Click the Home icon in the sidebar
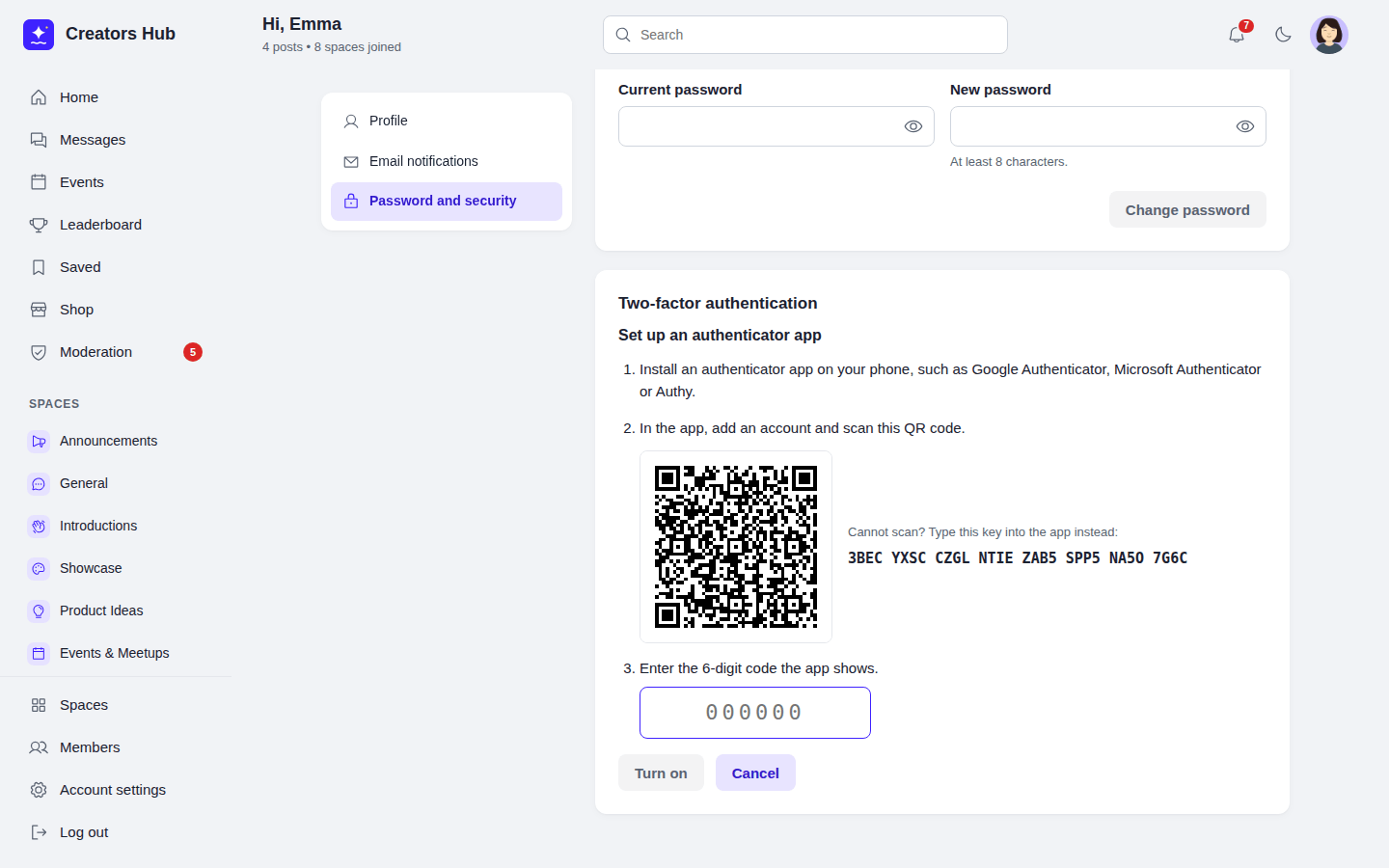Screen dimensions: 1389x868 click(x=39, y=97)
